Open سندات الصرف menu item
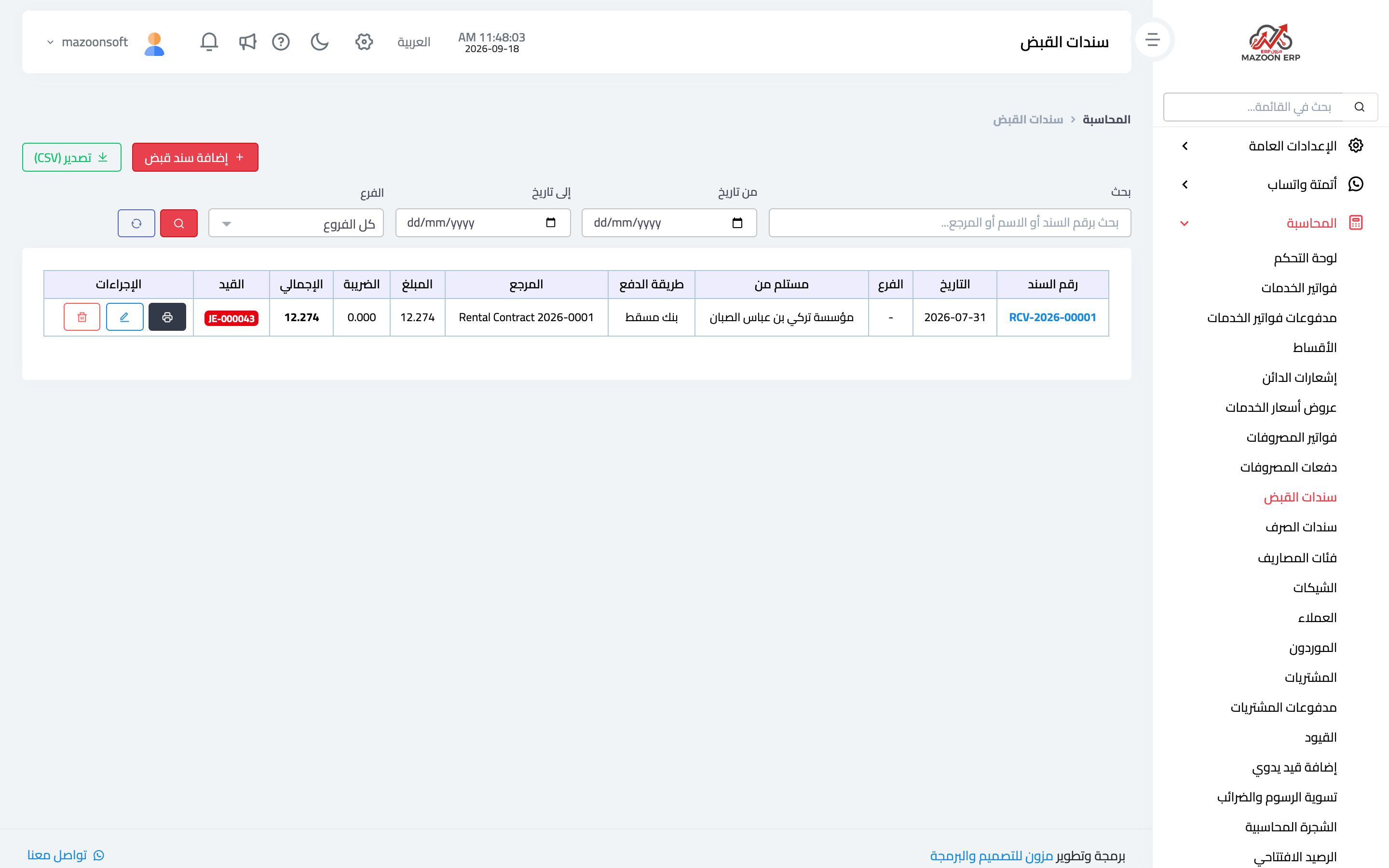 [1301, 527]
